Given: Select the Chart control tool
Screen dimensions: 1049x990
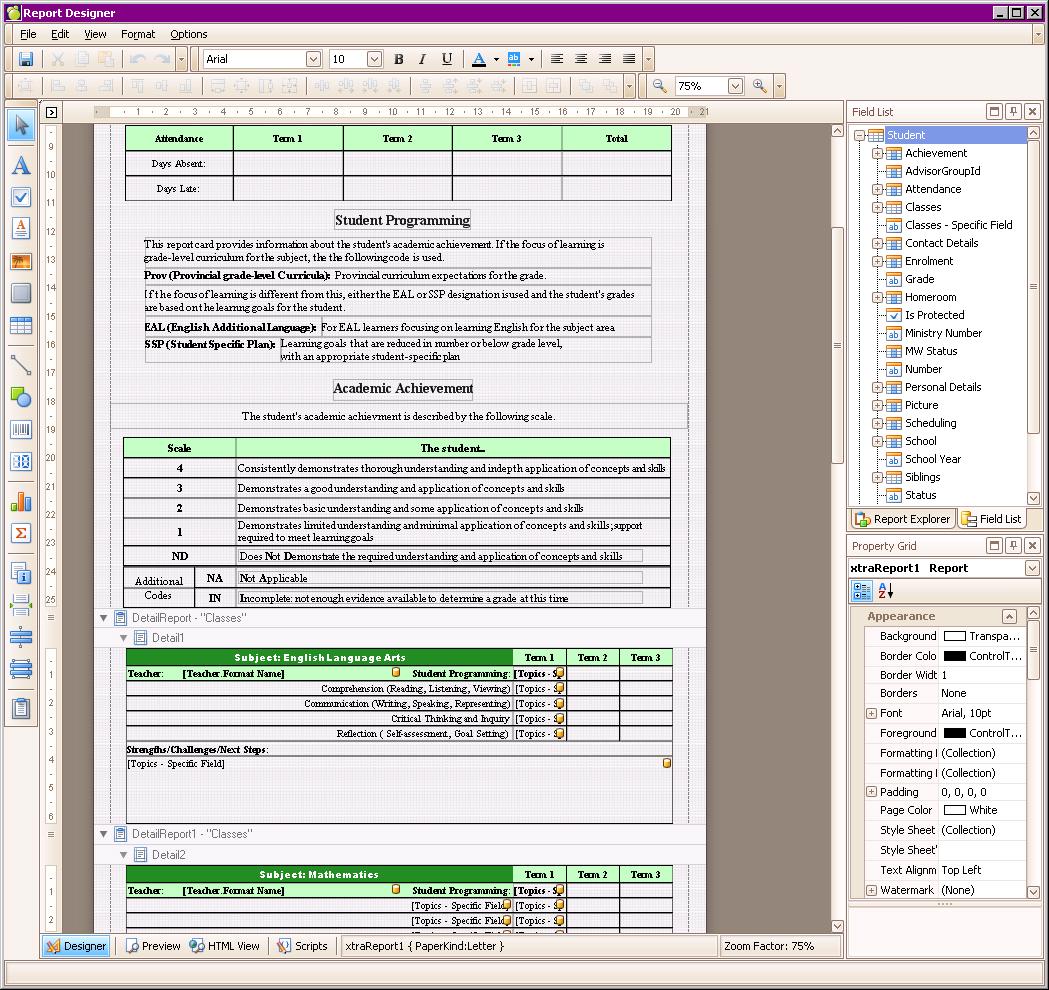Looking at the screenshot, I should coord(21,501).
